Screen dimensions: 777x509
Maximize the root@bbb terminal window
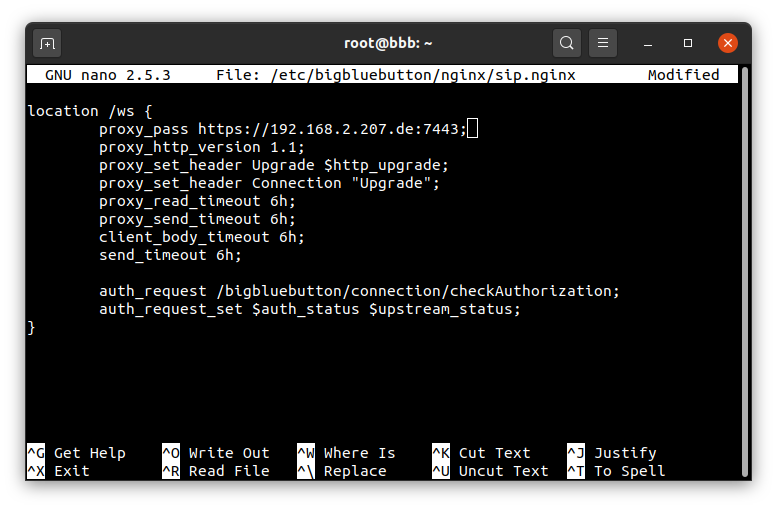(688, 43)
